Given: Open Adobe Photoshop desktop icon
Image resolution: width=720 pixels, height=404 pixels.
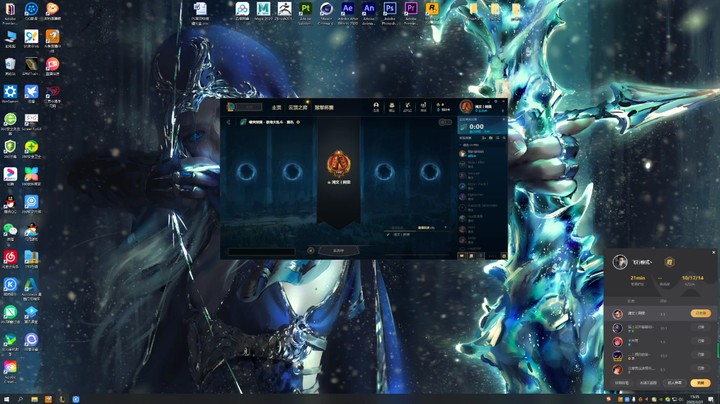Looking at the screenshot, I should point(390,12).
